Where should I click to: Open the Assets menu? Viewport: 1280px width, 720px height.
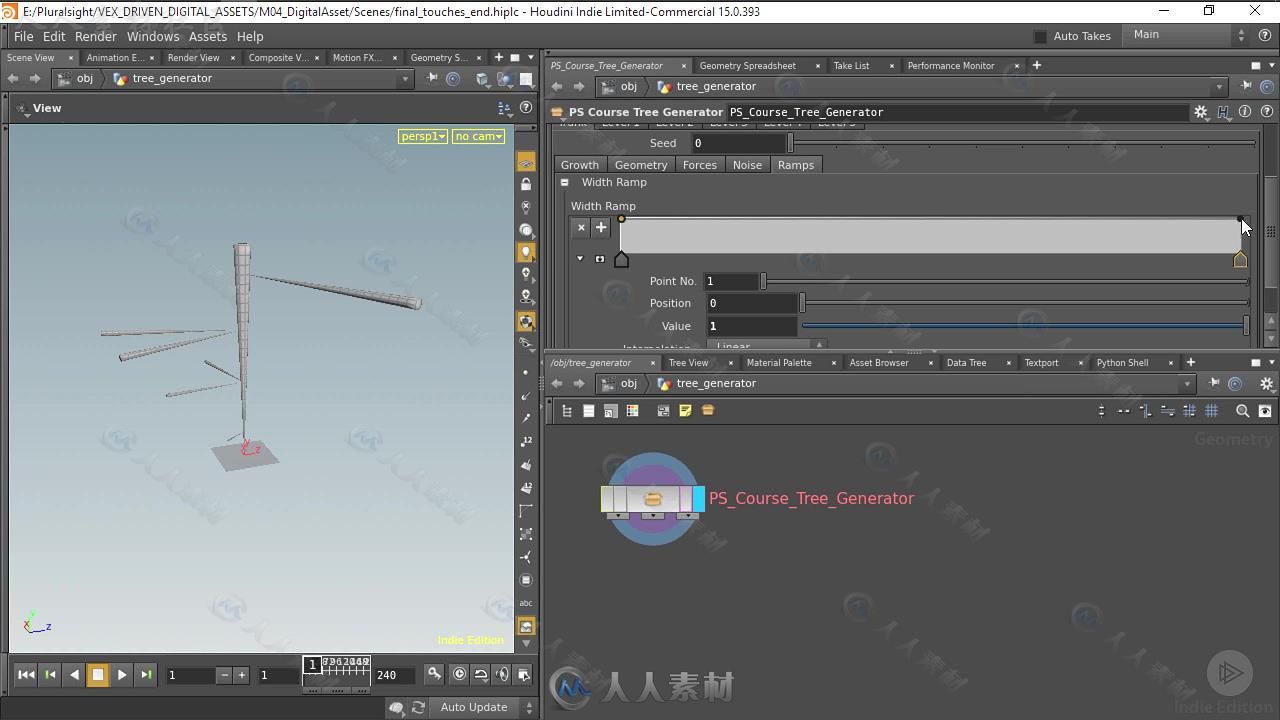point(208,36)
